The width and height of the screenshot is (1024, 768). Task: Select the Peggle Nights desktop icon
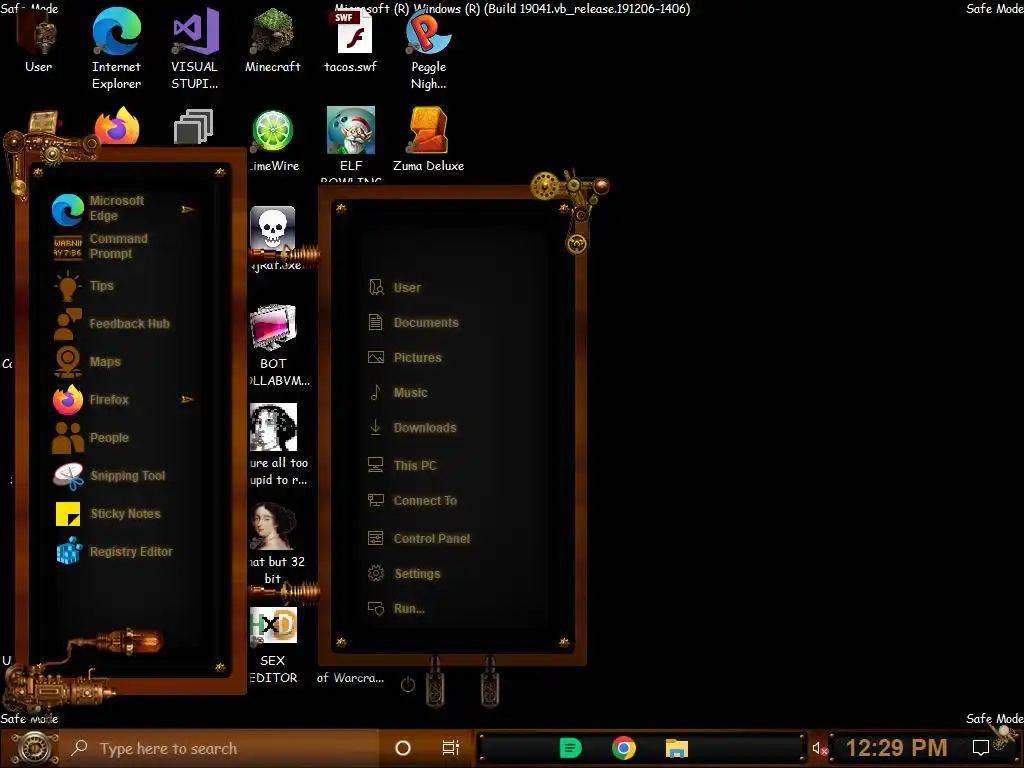click(x=428, y=48)
